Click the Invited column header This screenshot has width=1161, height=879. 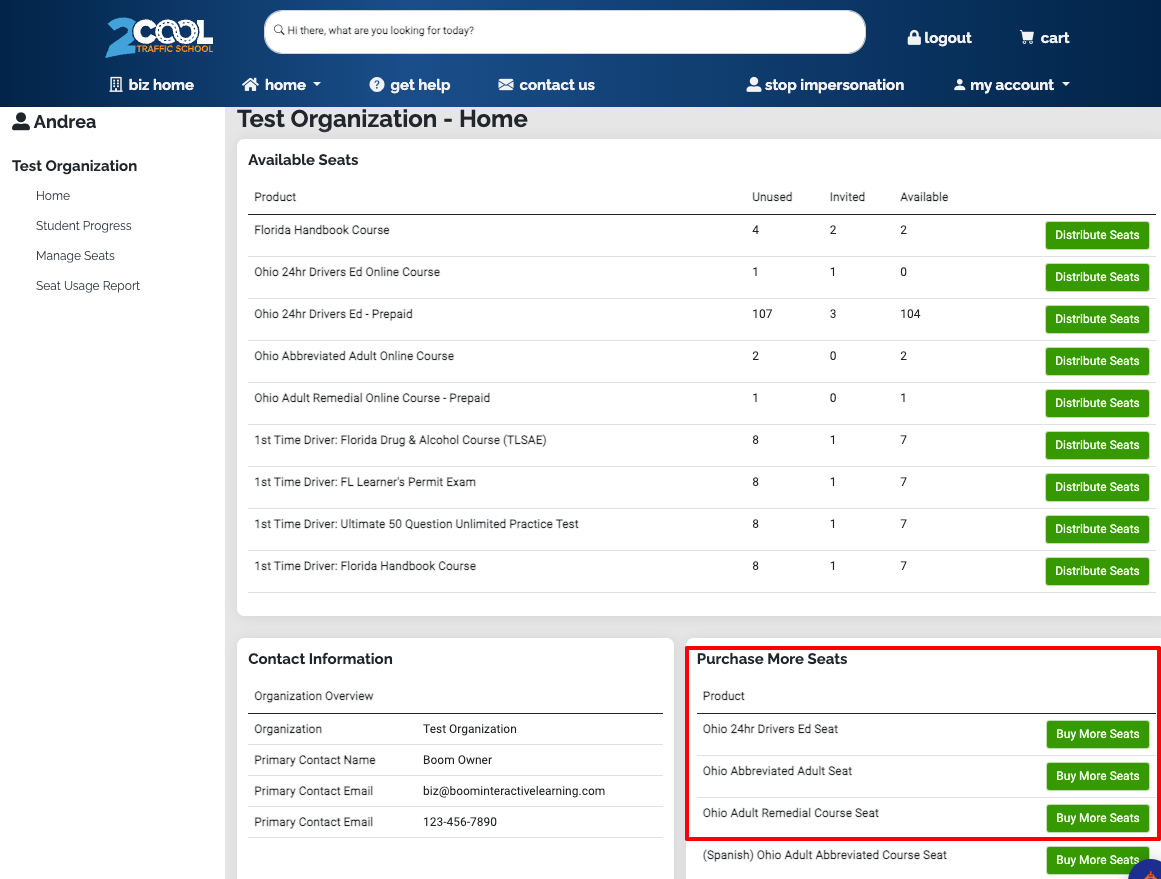[x=847, y=197]
